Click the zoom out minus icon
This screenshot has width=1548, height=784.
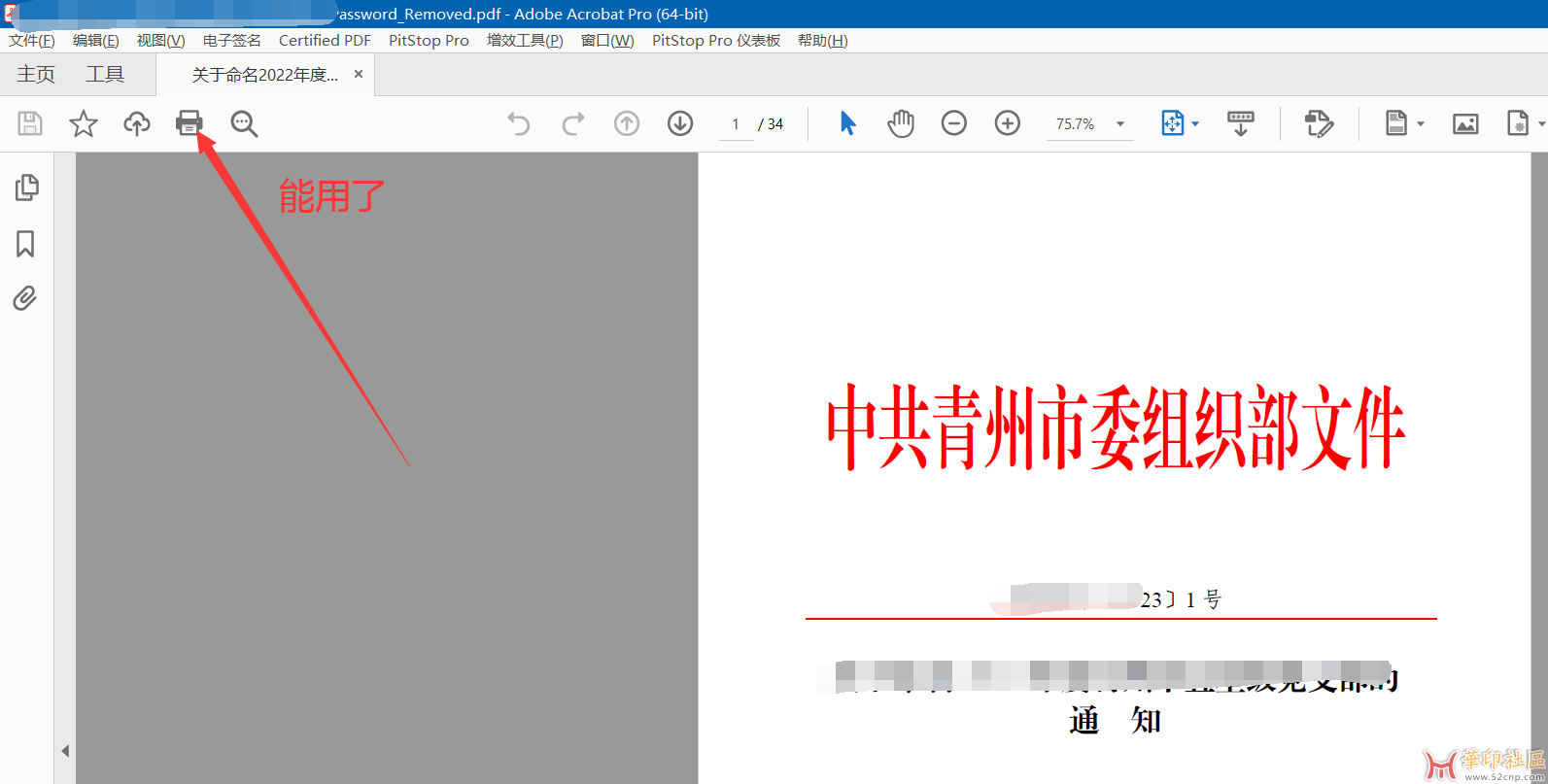click(x=954, y=123)
